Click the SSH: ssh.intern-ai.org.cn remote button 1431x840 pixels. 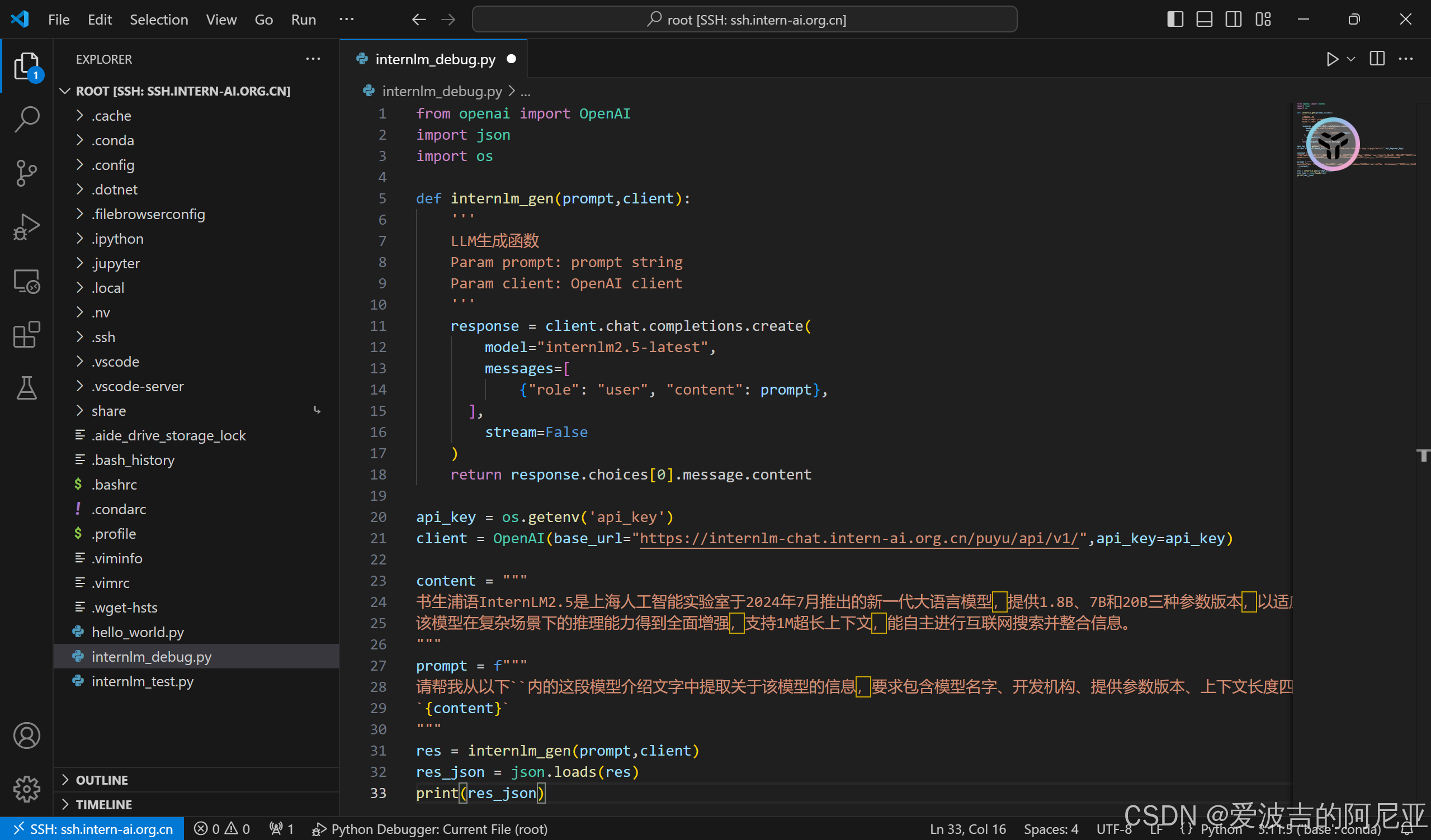[93, 829]
